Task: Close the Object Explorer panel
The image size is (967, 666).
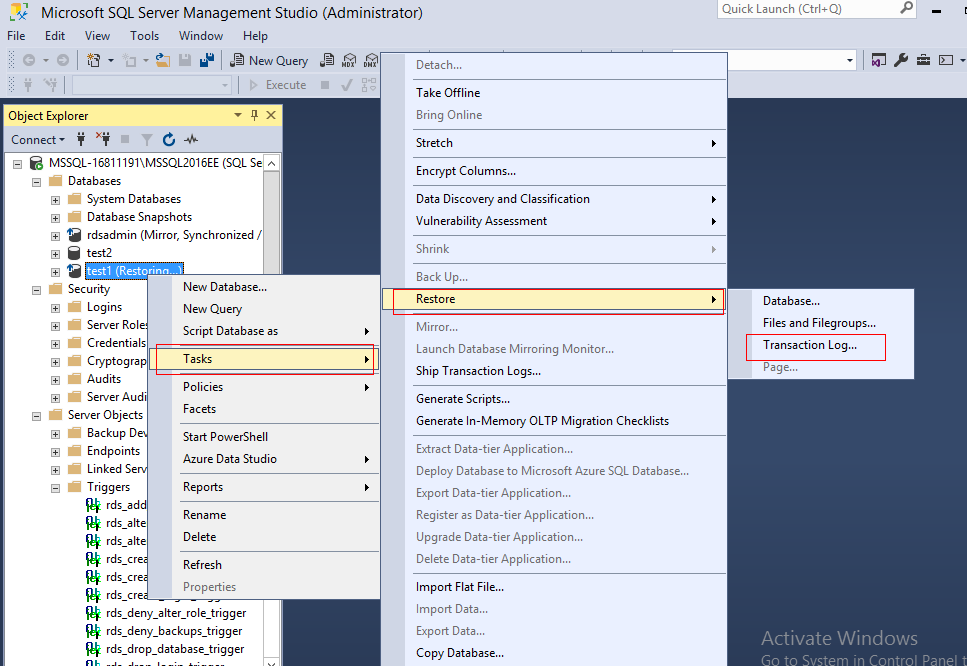Action: pos(271,115)
